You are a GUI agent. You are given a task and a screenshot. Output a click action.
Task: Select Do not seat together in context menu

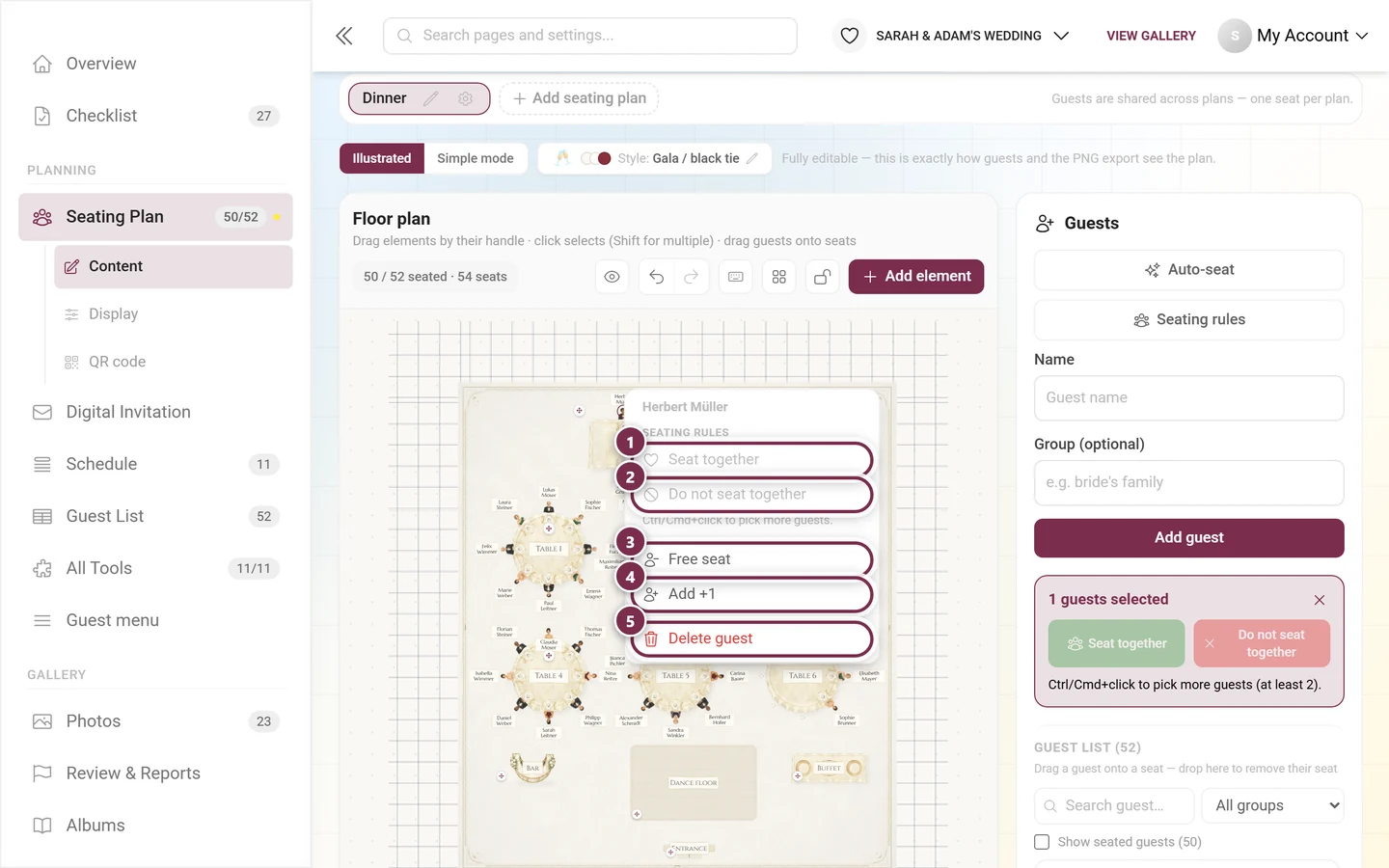[x=752, y=494]
